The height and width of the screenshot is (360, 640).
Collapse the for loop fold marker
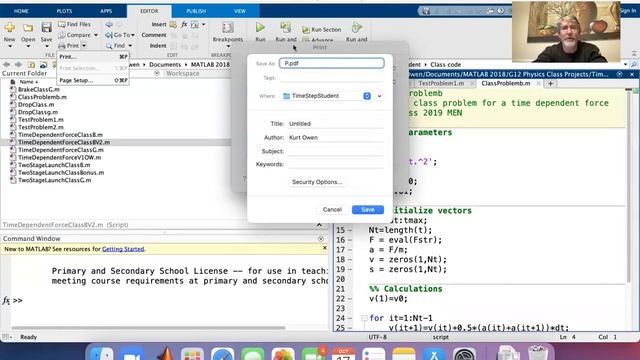coord(364,318)
